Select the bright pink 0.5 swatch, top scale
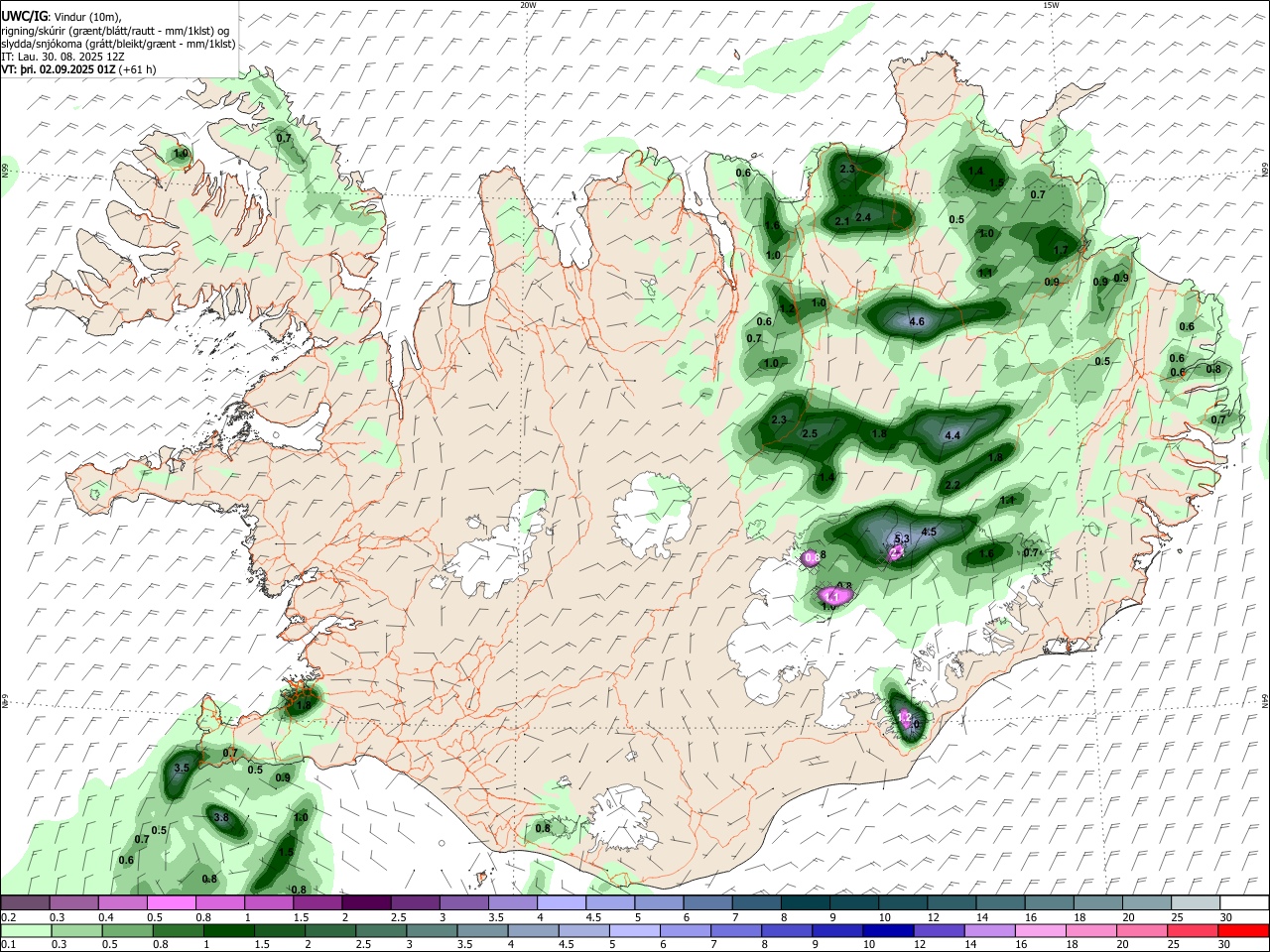Image resolution: width=1270 pixels, height=952 pixels. [x=172, y=902]
